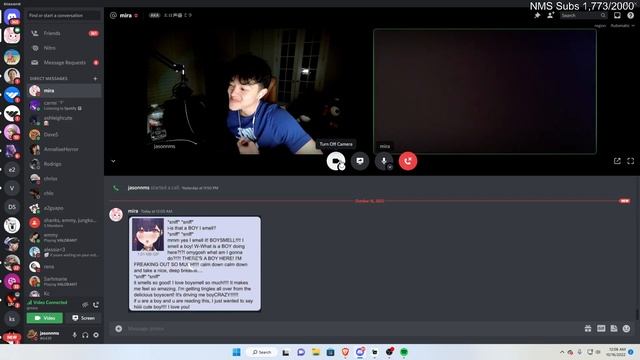The image size is (640, 360).
Task: Open the e2 server
Action: click(12, 169)
